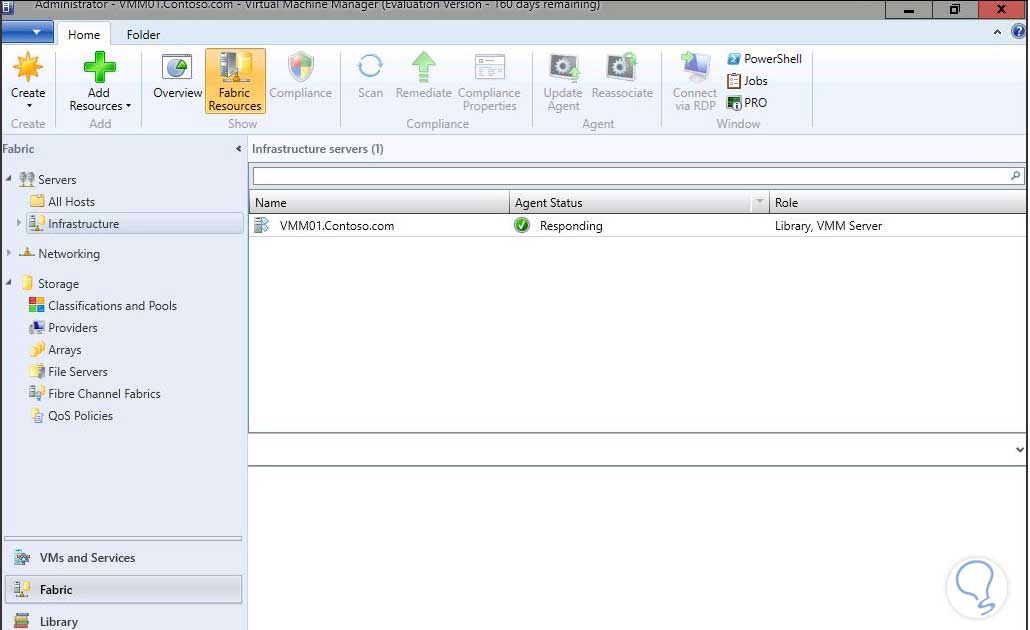Select the VMM01.Contoso.com server row
Image resolution: width=1030 pixels, height=630 pixels.
point(637,225)
